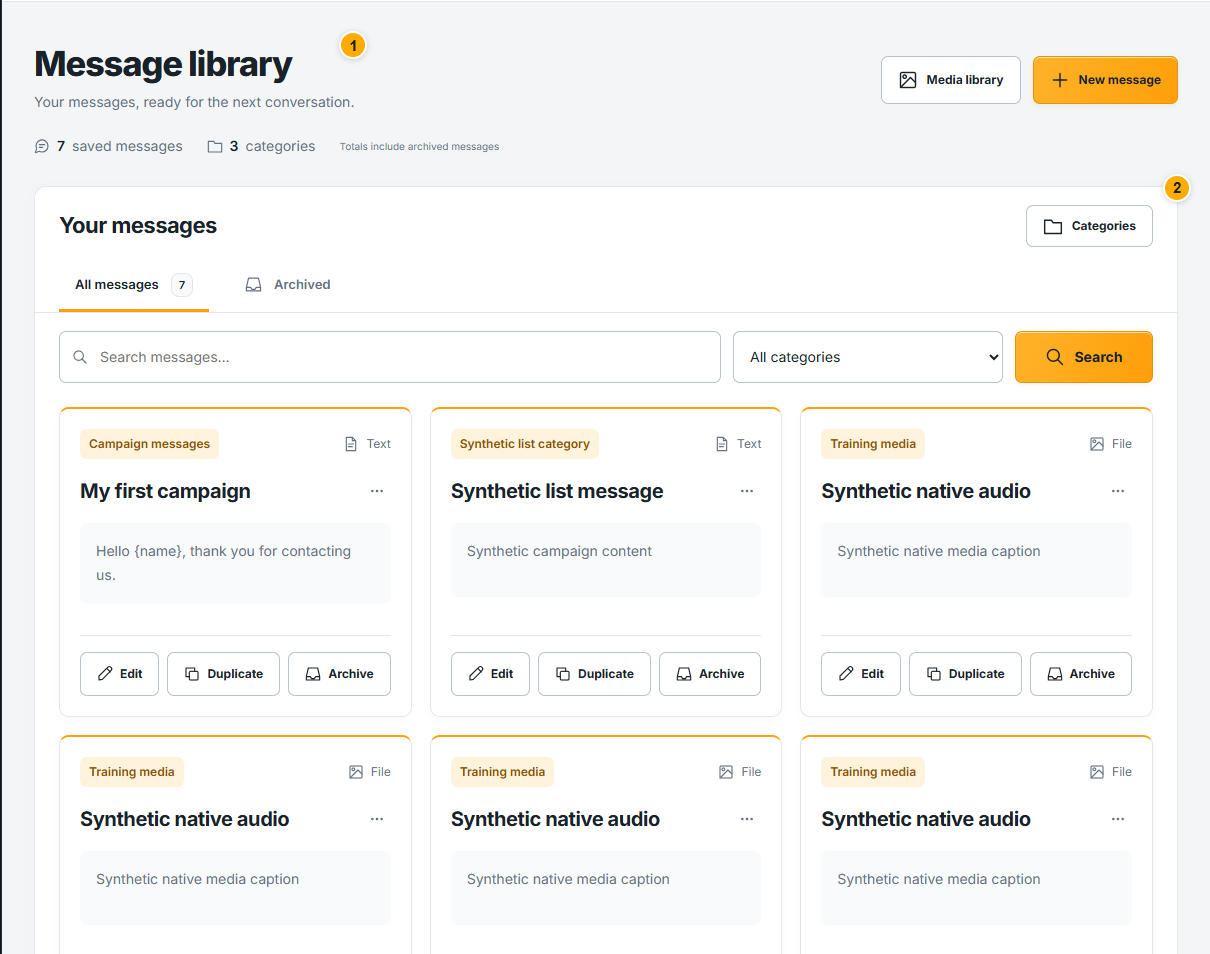Archive the Synthetic list message
The height and width of the screenshot is (954, 1210).
[710, 674]
